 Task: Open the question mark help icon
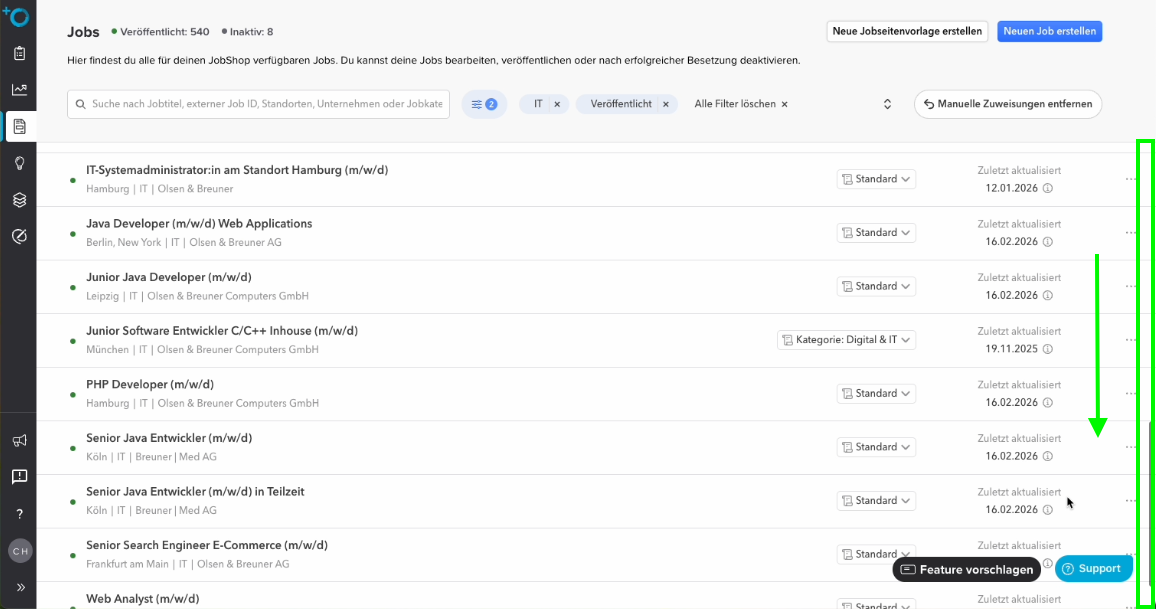pos(19,514)
